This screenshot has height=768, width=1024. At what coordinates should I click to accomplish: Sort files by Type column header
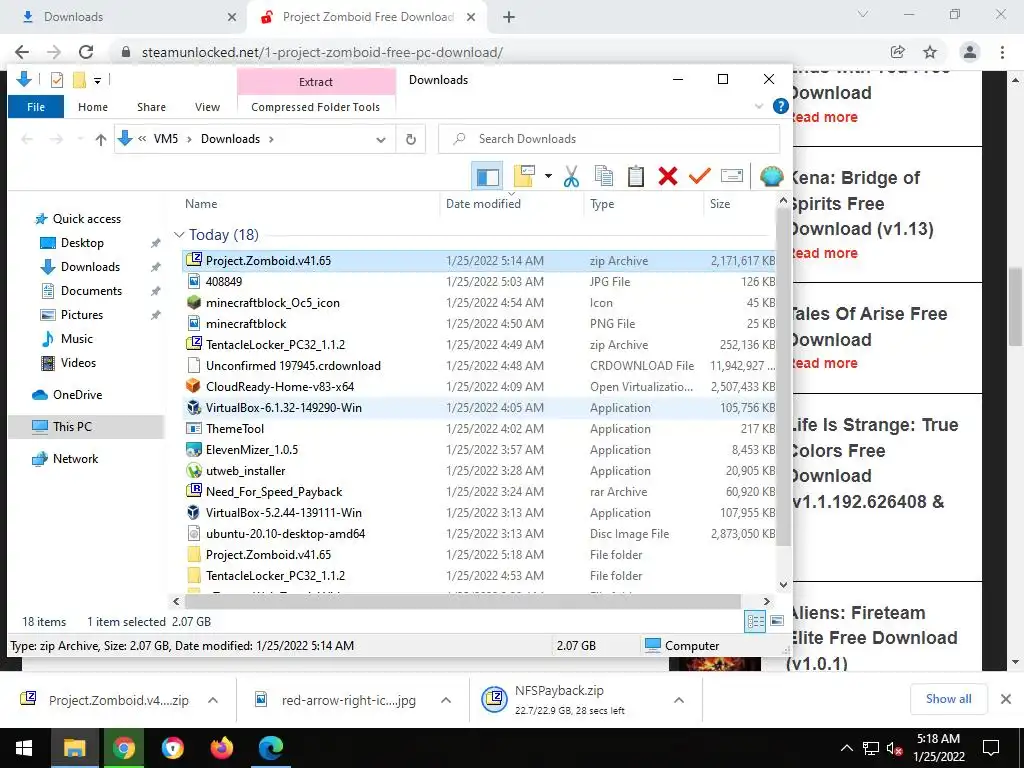[x=601, y=204]
